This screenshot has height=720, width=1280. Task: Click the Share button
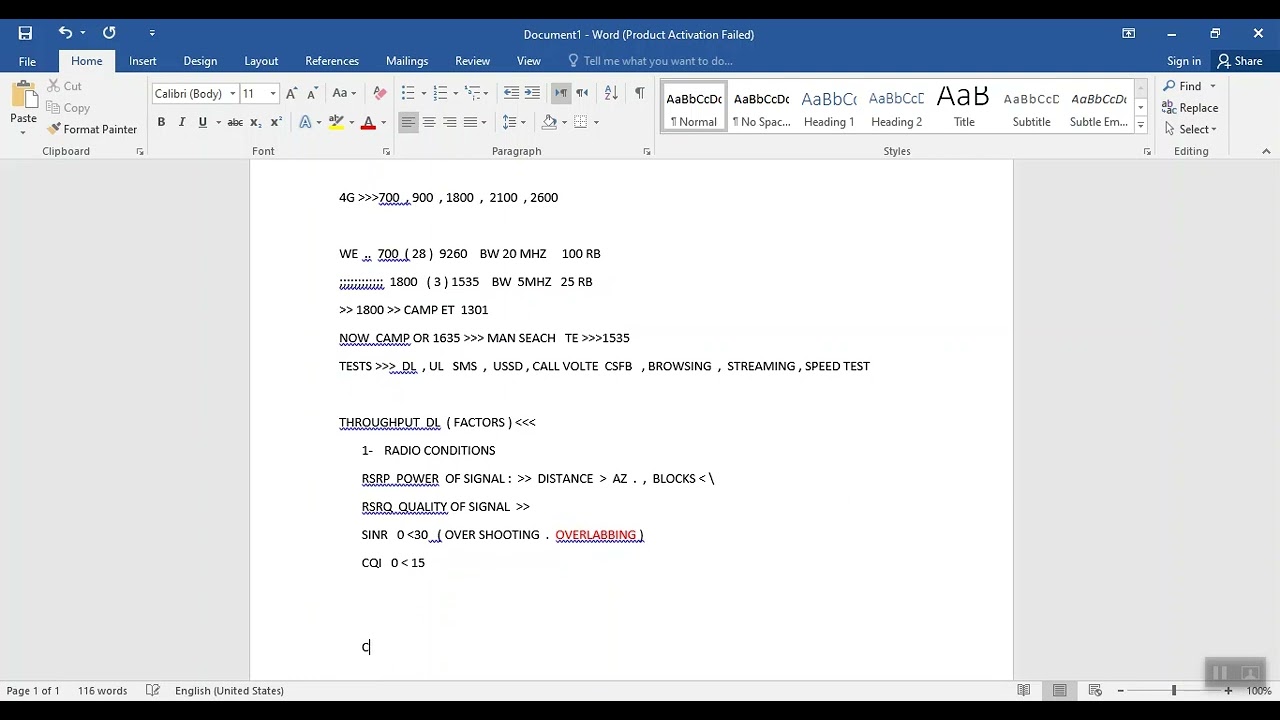click(1240, 61)
